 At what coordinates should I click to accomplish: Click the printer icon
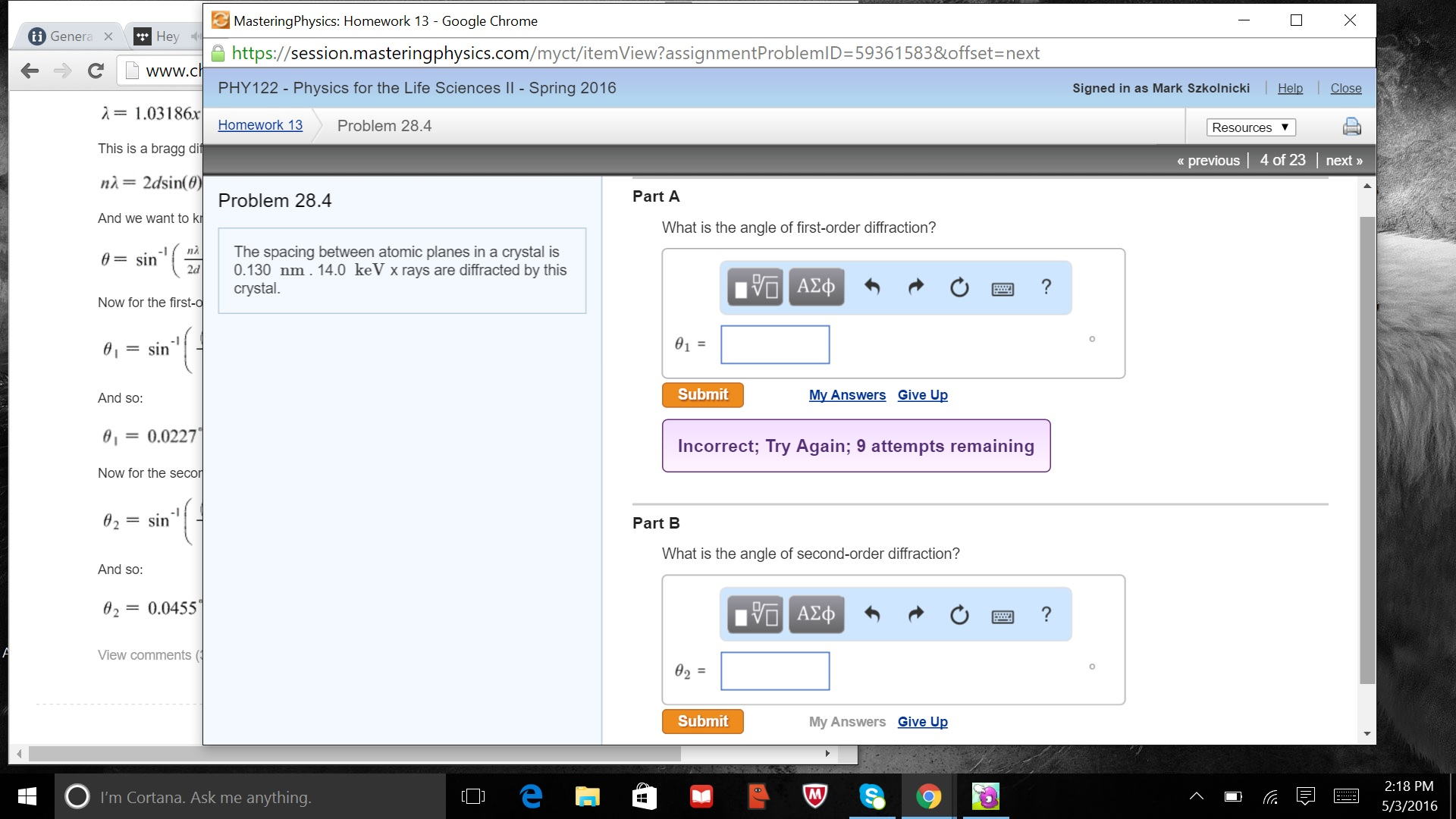pyautogui.click(x=1351, y=127)
